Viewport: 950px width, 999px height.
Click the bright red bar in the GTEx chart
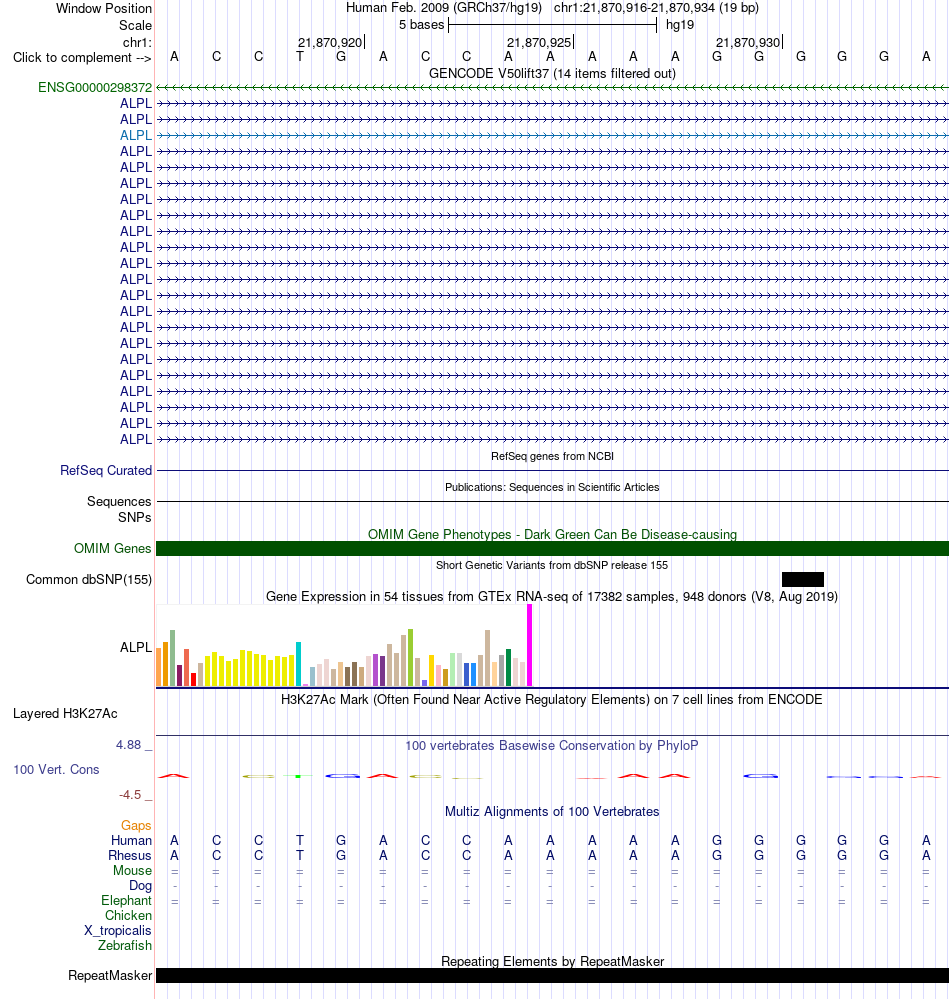pyautogui.click(x=194, y=679)
